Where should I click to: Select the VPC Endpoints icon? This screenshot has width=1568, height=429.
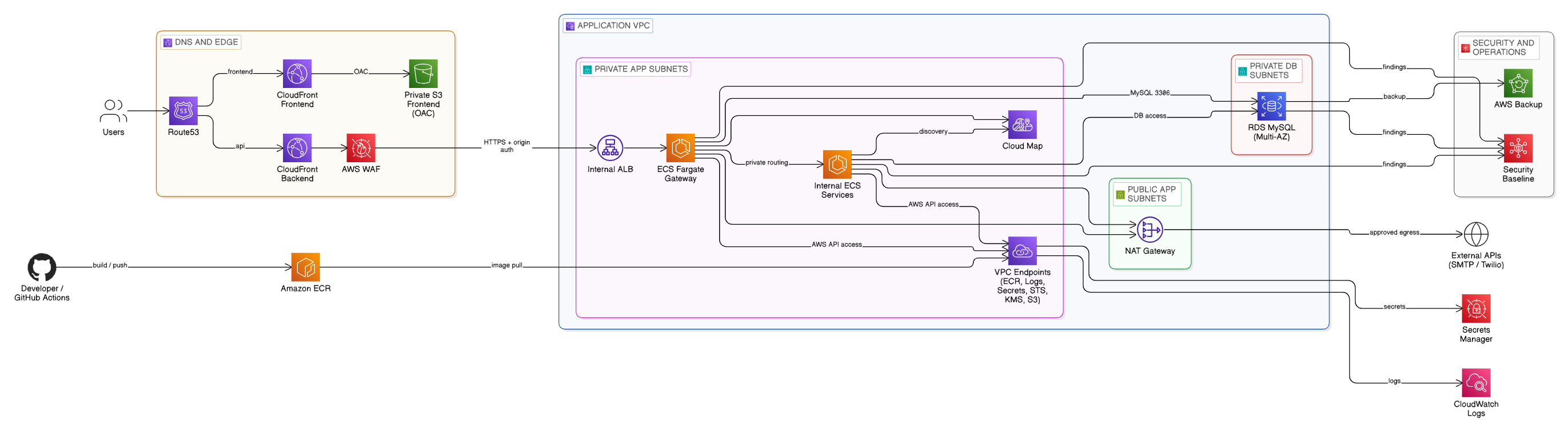click(x=1022, y=251)
